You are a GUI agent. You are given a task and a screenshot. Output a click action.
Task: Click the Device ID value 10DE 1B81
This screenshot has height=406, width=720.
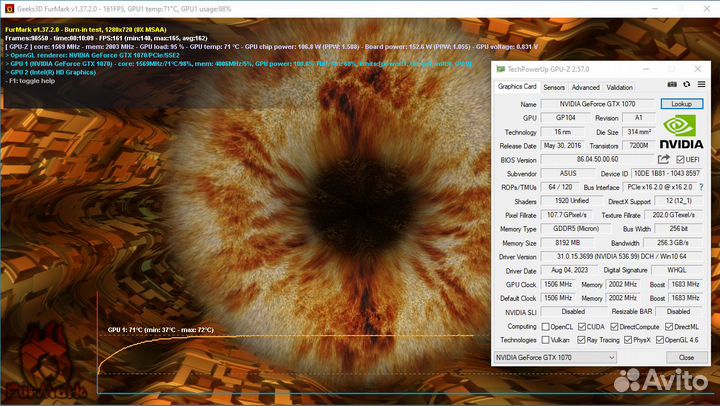point(667,173)
